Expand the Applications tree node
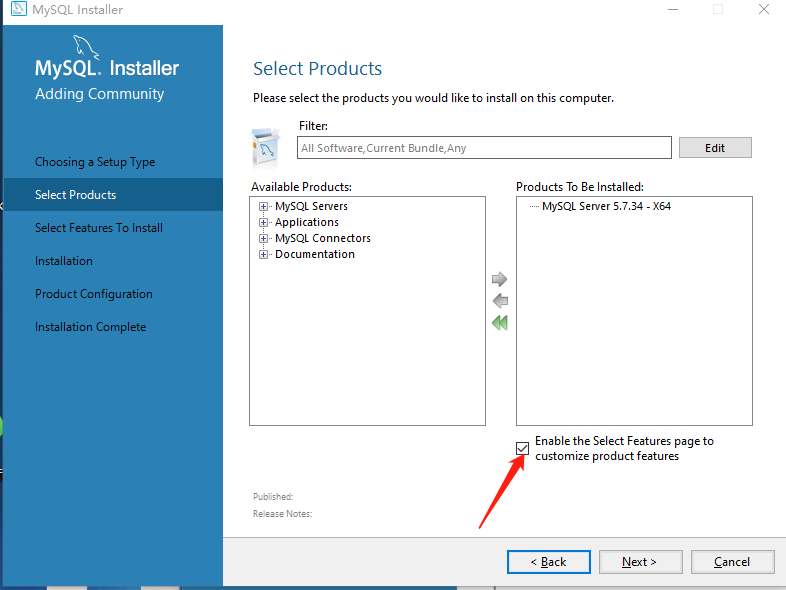This screenshot has height=590, width=786. tap(263, 222)
